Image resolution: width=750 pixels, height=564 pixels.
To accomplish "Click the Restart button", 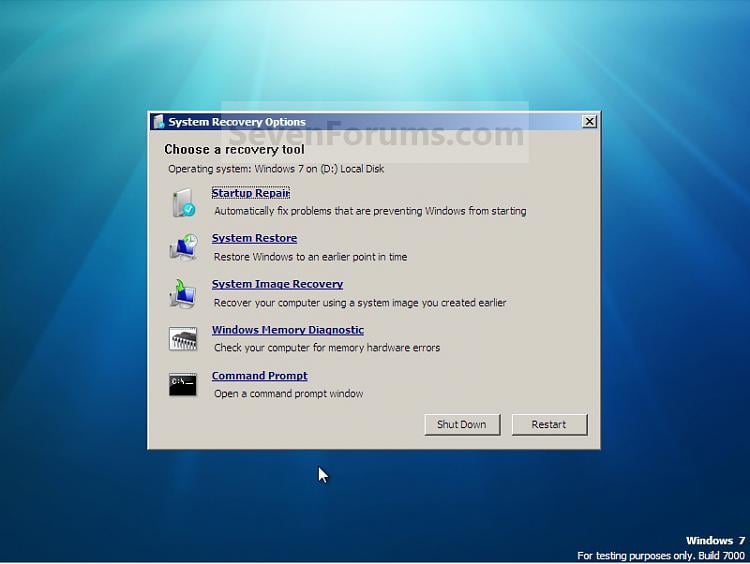I will [x=550, y=424].
